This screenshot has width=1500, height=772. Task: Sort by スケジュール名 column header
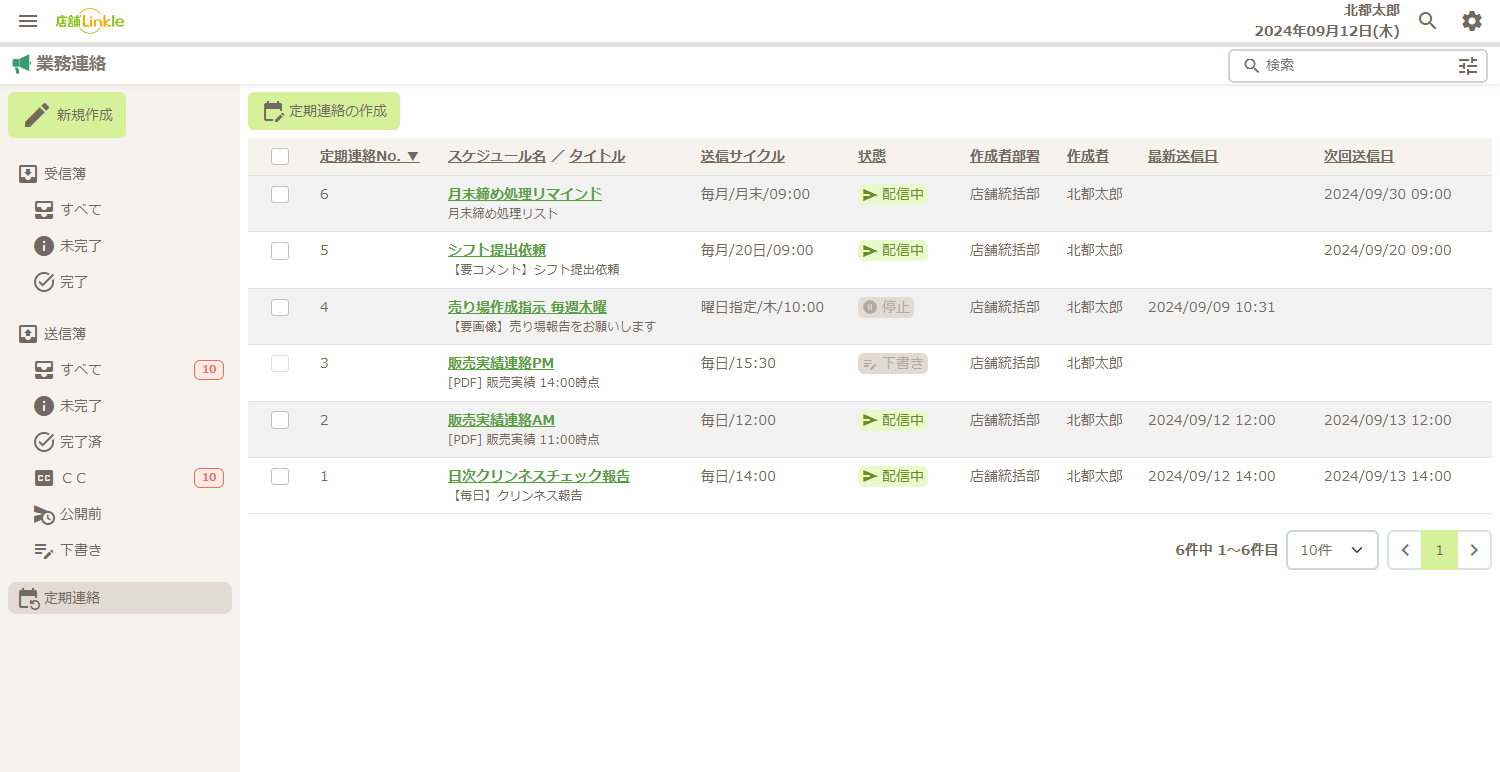click(497, 156)
